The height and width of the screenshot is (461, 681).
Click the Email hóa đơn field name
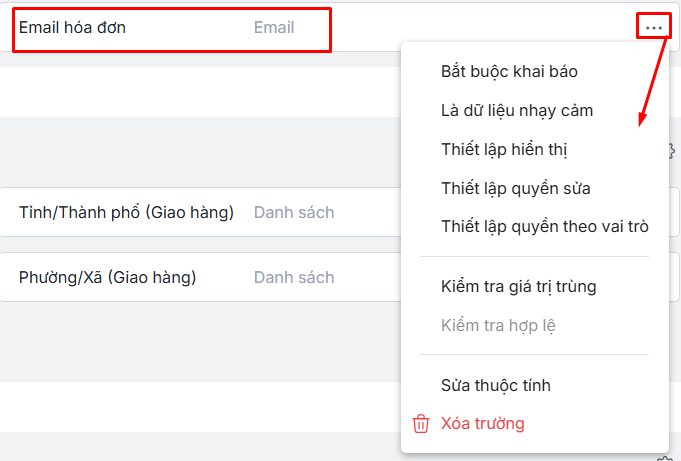click(x=72, y=28)
